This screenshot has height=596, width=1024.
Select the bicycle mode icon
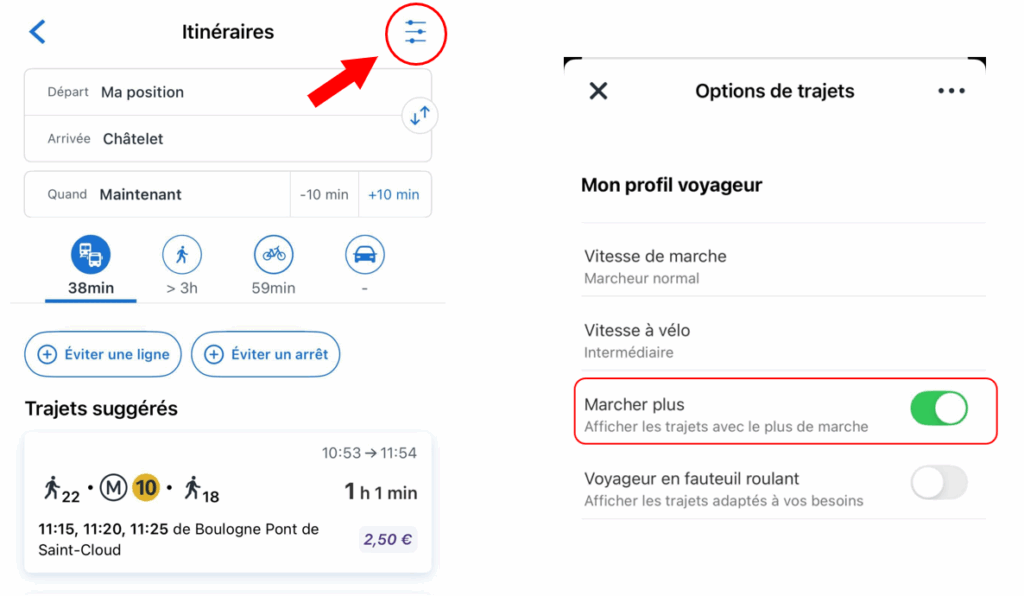[x=274, y=255]
